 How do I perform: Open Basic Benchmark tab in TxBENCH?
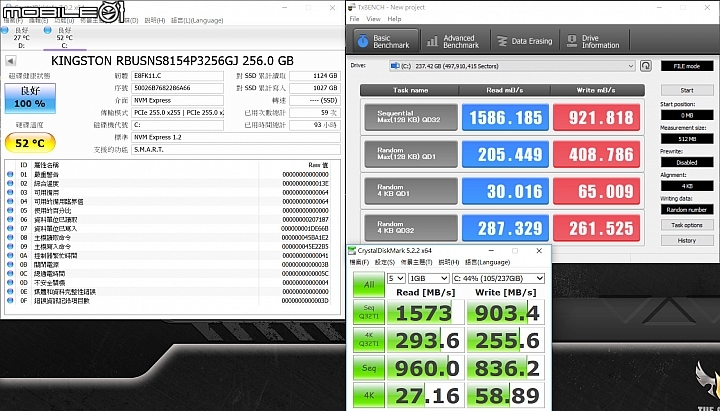point(386,41)
